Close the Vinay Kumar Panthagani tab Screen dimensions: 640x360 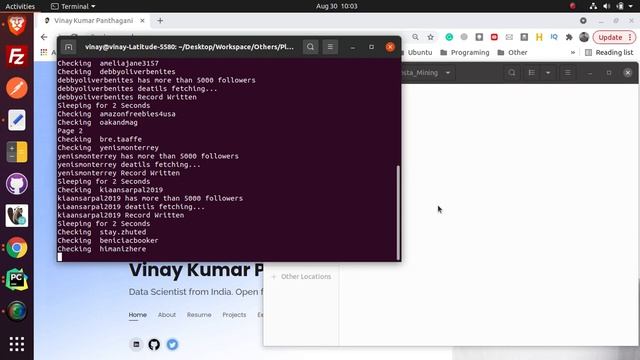click(x=142, y=20)
